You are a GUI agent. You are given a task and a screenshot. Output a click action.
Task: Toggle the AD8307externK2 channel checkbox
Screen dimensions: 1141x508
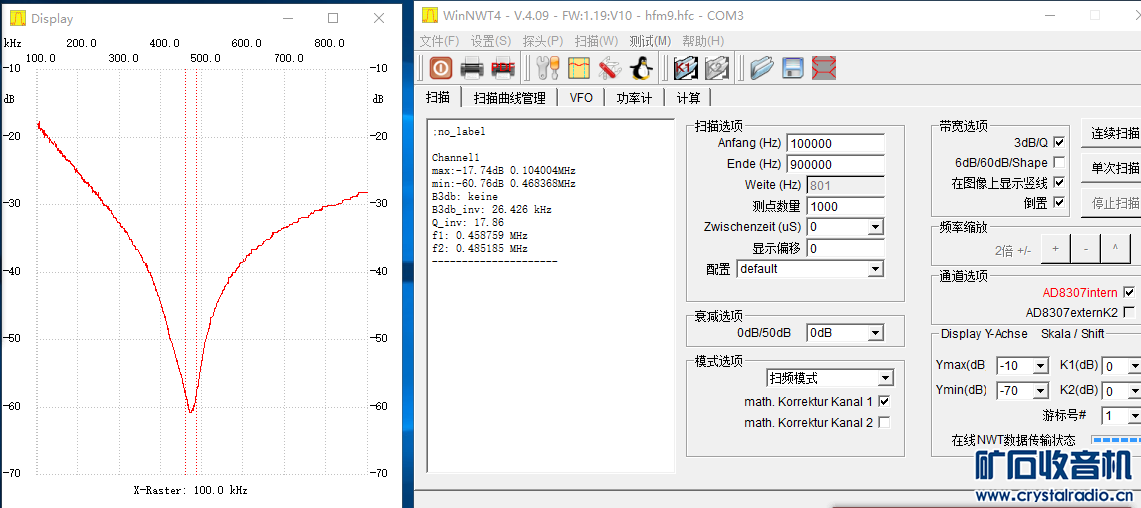click(1129, 312)
